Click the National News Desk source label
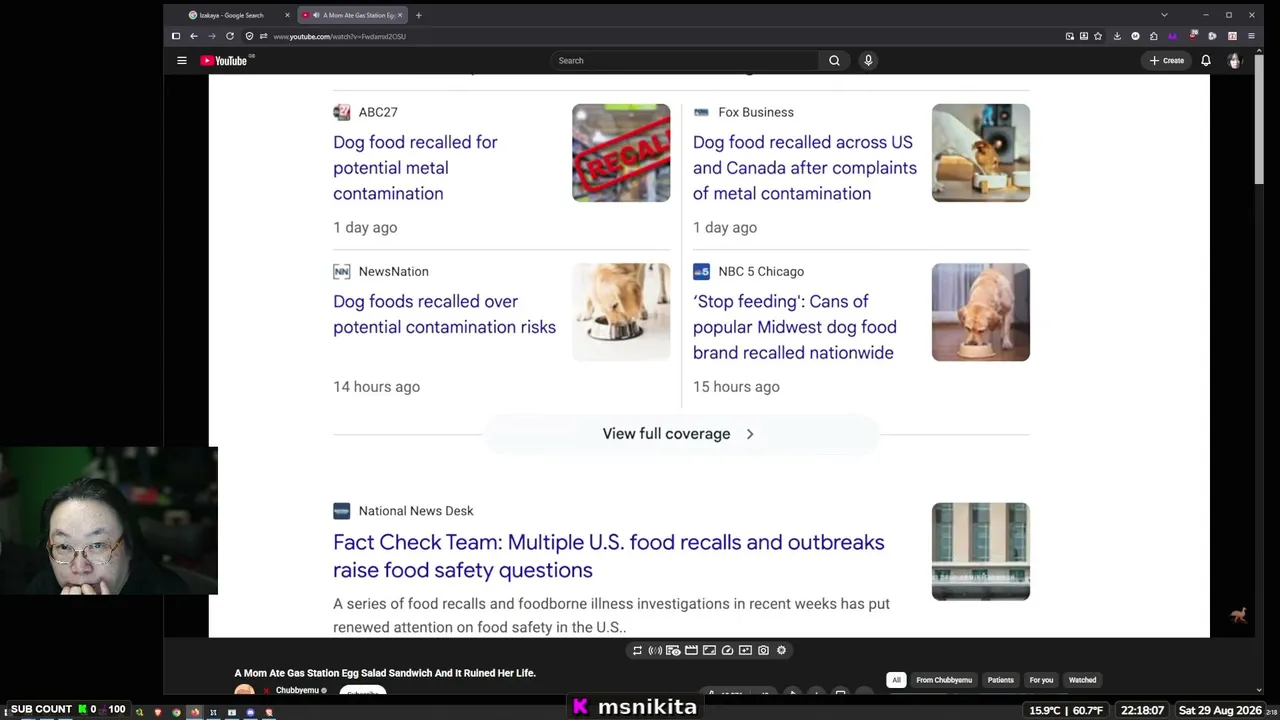1280x720 pixels. pos(416,511)
